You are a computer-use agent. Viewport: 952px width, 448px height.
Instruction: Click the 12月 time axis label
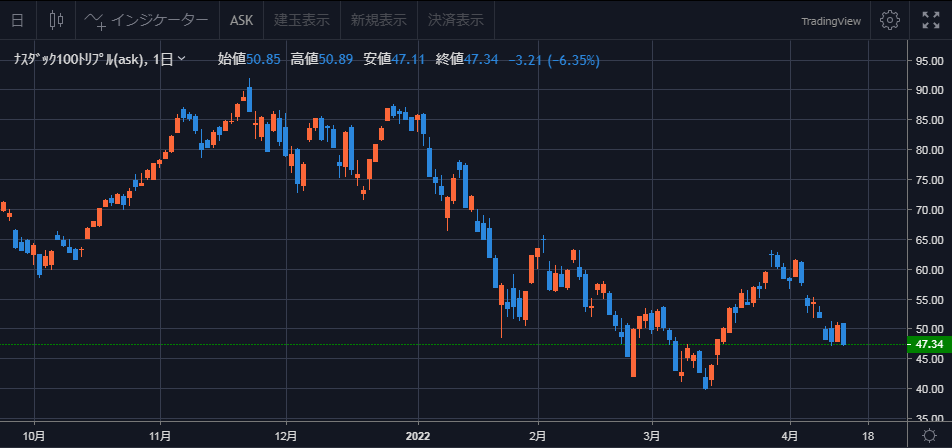tap(286, 435)
